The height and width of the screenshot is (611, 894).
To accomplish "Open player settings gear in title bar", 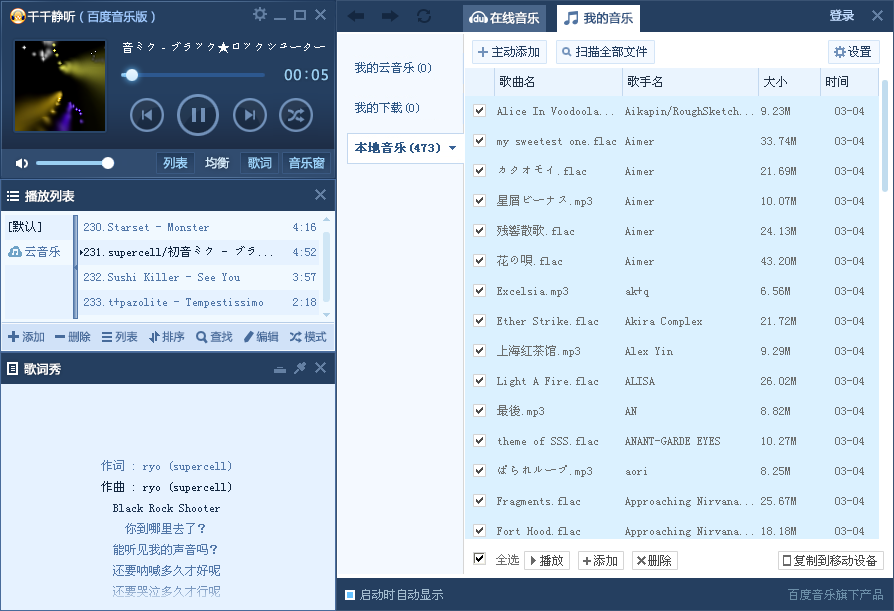I will point(260,15).
